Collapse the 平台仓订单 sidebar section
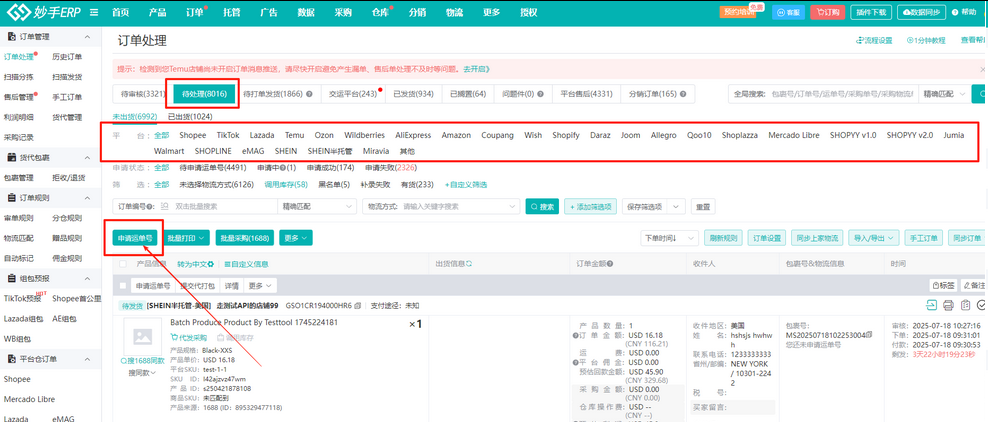Viewport: 988px width, 422px height. point(87,358)
